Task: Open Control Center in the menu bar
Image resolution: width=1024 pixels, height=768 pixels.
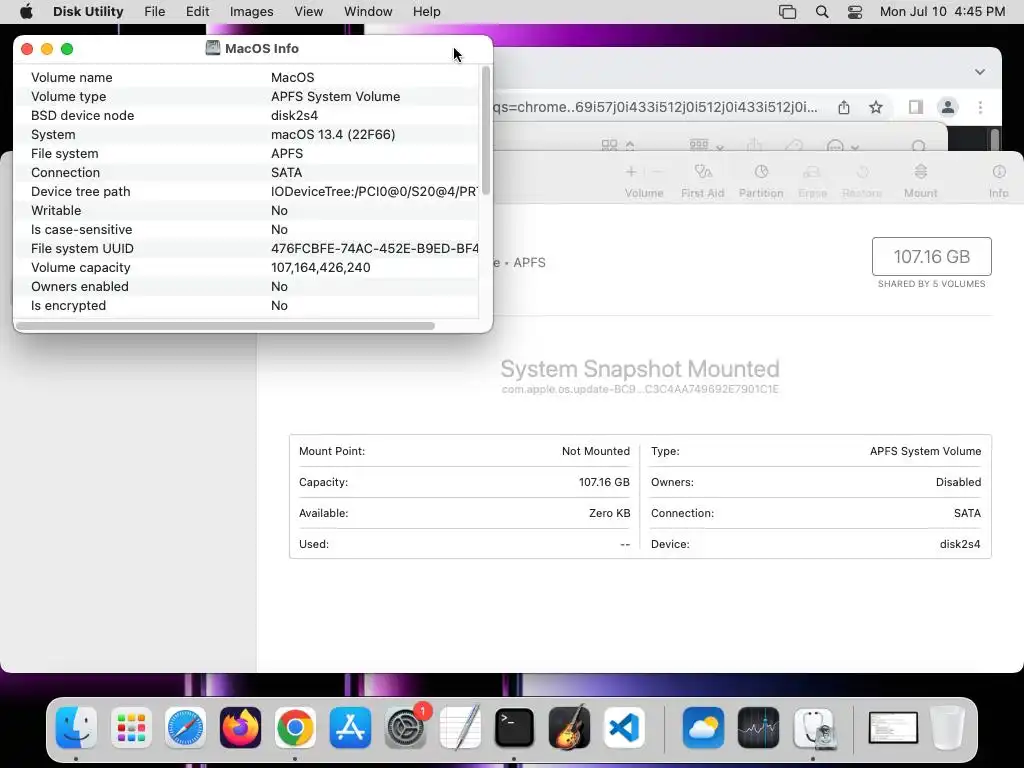Action: coord(855,12)
